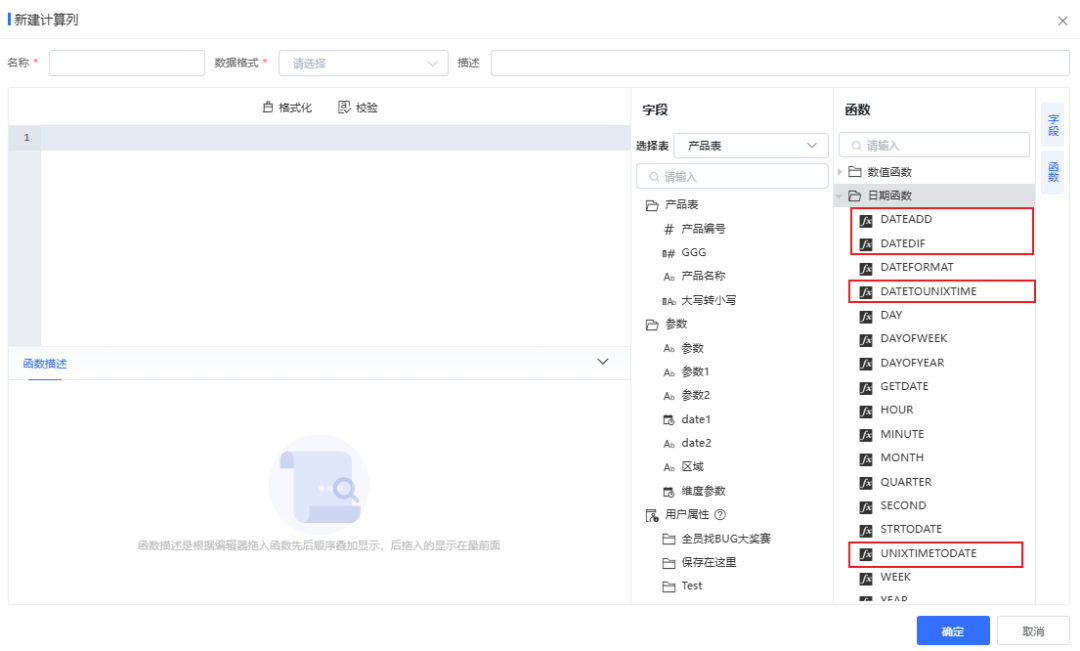Viewport: 1080px width, 651px height.
Task: Open the 数据格式 dropdown showing 请选择
Action: click(x=363, y=62)
